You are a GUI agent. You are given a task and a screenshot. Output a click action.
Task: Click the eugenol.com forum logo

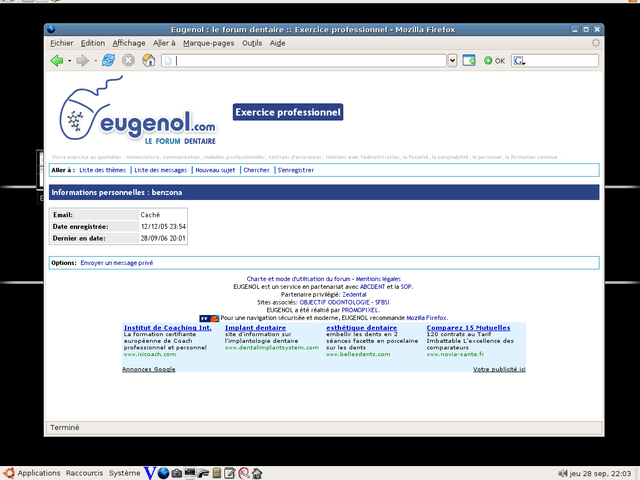pyautogui.click(x=138, y=111)
